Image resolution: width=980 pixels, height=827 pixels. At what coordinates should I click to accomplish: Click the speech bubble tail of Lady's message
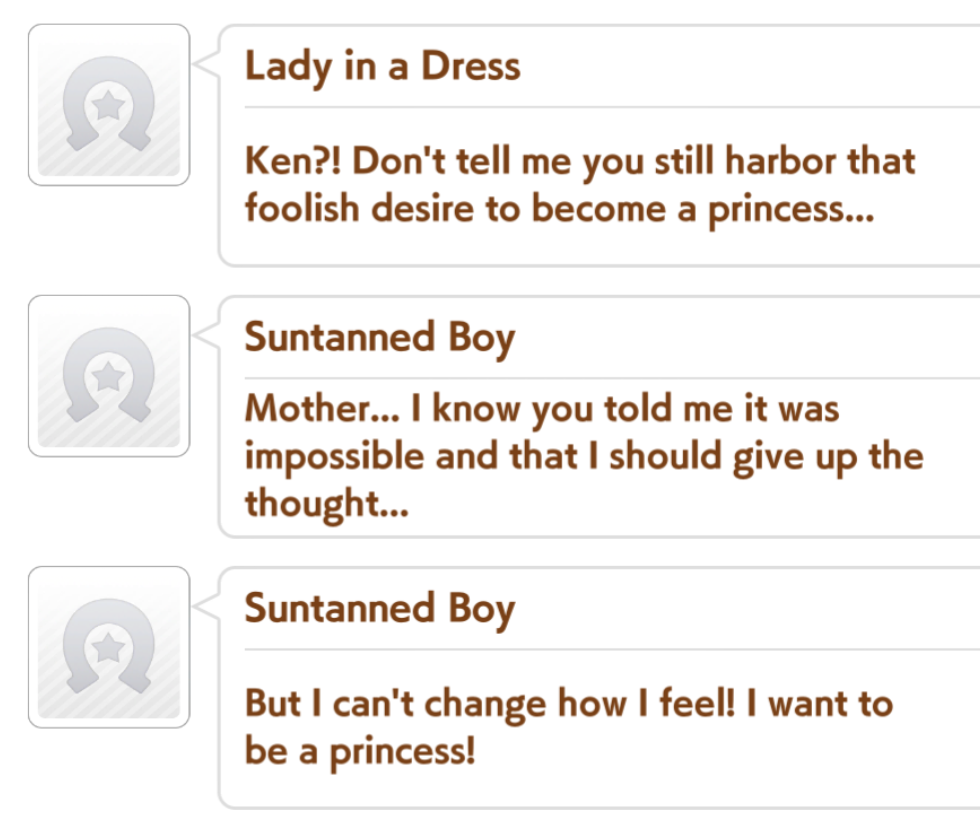pos(207,64)
